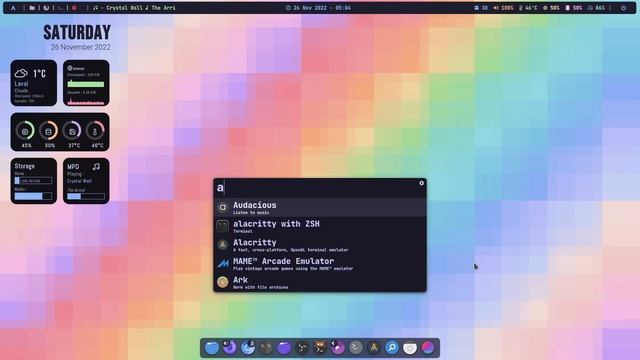The image size is (640, 360).
Task: Click the volume 100% indicator
Action: [x=503, y=8]
